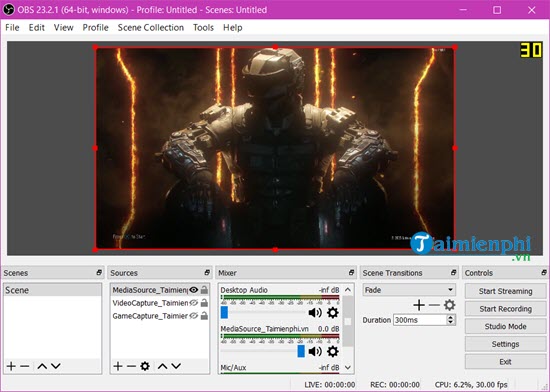550x392 pixels.
Task: Open transition properties gear icon
Action: pyautogui.click(x=449, y=305)
